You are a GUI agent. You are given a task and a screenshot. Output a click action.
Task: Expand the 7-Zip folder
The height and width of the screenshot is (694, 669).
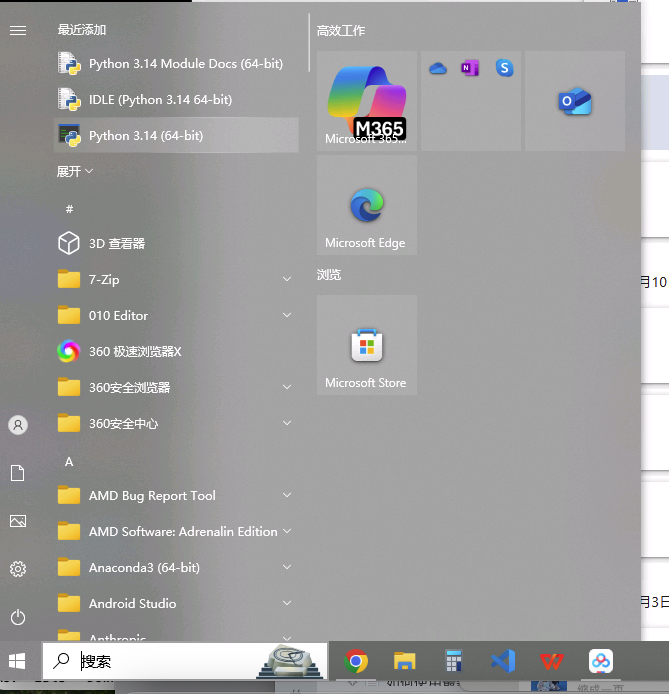[176, 279]
